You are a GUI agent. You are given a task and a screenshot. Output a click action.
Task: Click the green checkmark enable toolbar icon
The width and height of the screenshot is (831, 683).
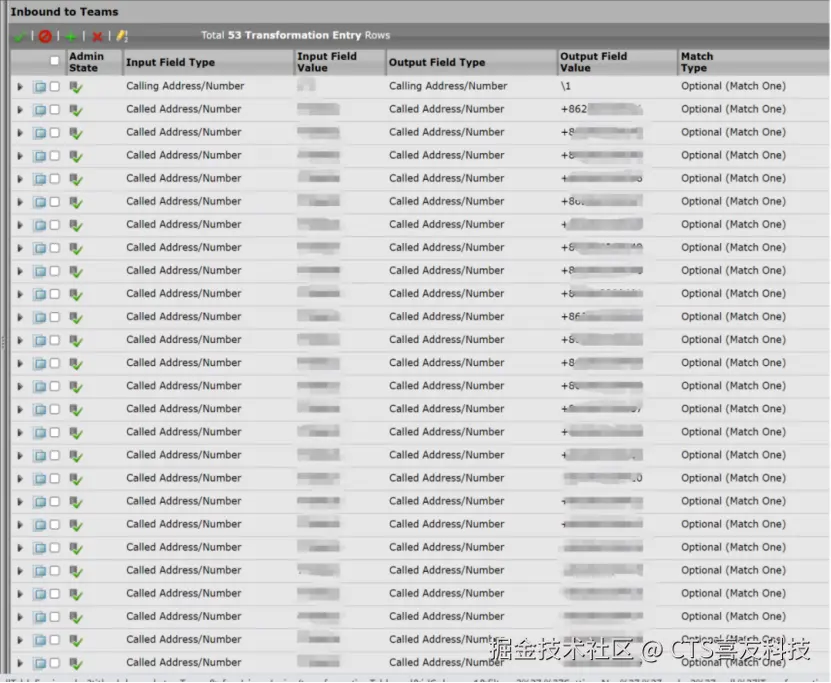(20, 36)
